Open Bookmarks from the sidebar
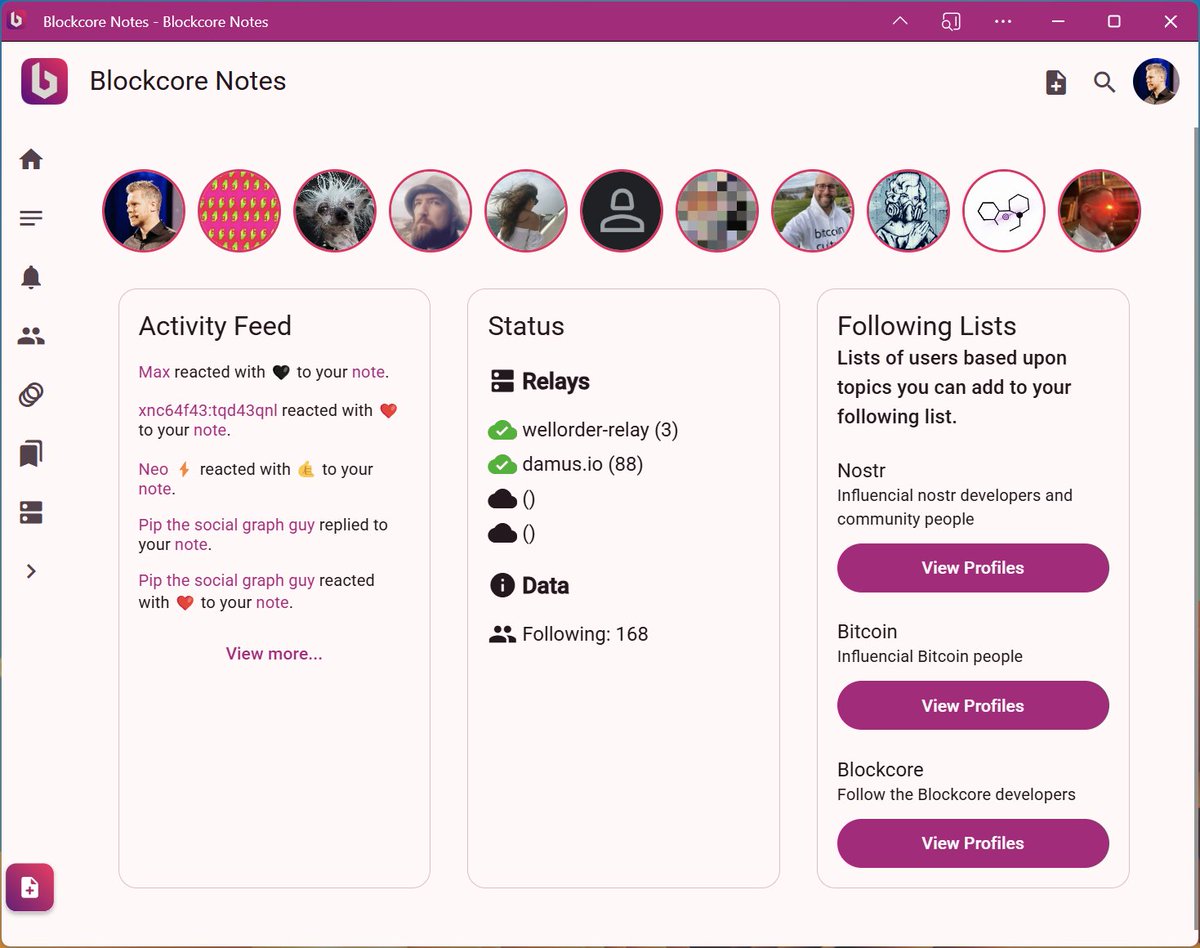Viewport: 1200px width, 948px height. [30, 453]
